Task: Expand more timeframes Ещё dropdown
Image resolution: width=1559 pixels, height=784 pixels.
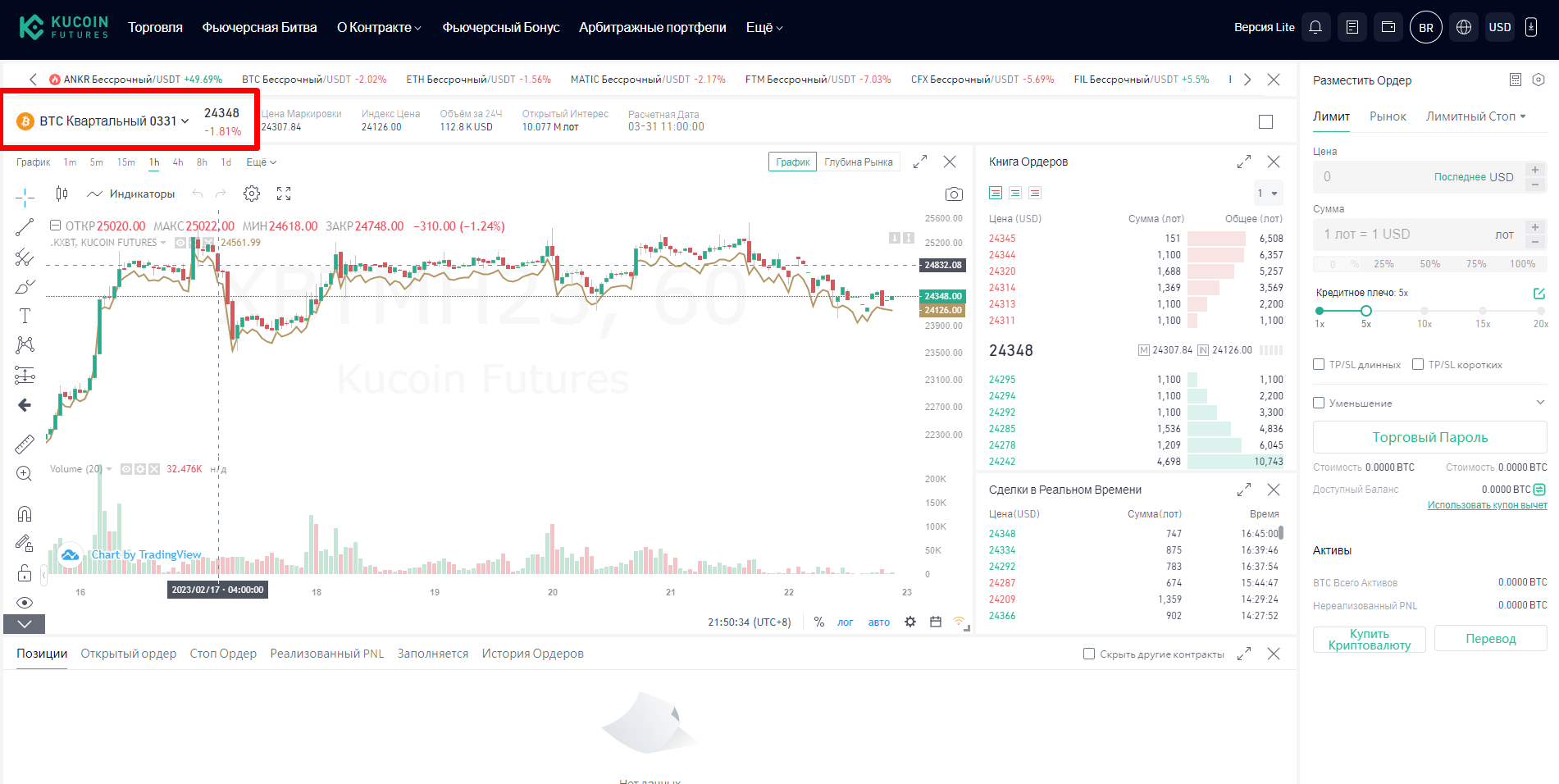Action: tap(261, 162)
